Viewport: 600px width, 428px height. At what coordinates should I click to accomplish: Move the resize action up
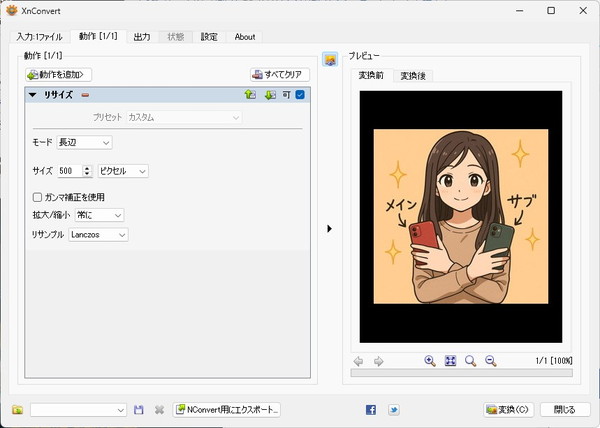pyautogui.click(x=250, y=95)
